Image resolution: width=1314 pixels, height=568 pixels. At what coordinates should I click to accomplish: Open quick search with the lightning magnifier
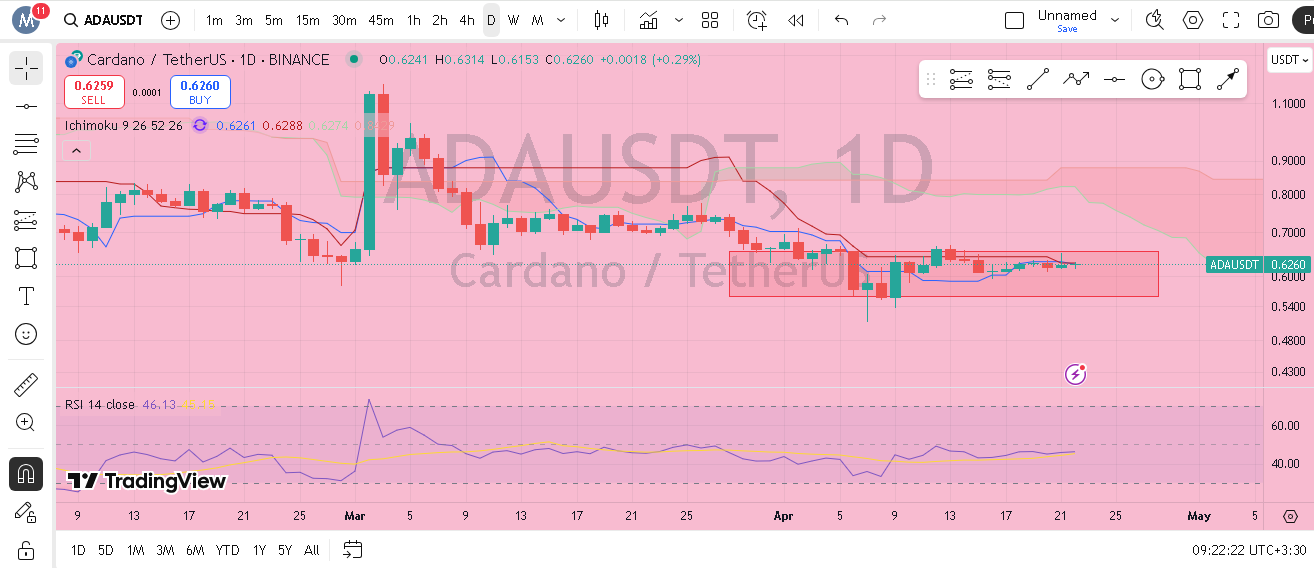[1155, 20]
